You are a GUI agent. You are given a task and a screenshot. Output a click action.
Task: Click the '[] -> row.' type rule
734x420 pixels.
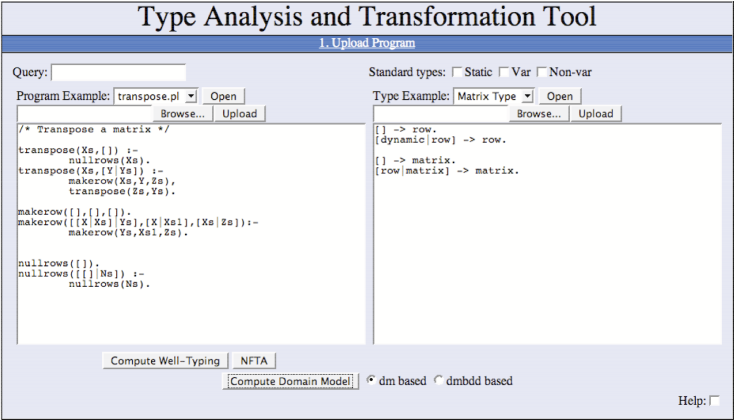[x=406, y=130]
